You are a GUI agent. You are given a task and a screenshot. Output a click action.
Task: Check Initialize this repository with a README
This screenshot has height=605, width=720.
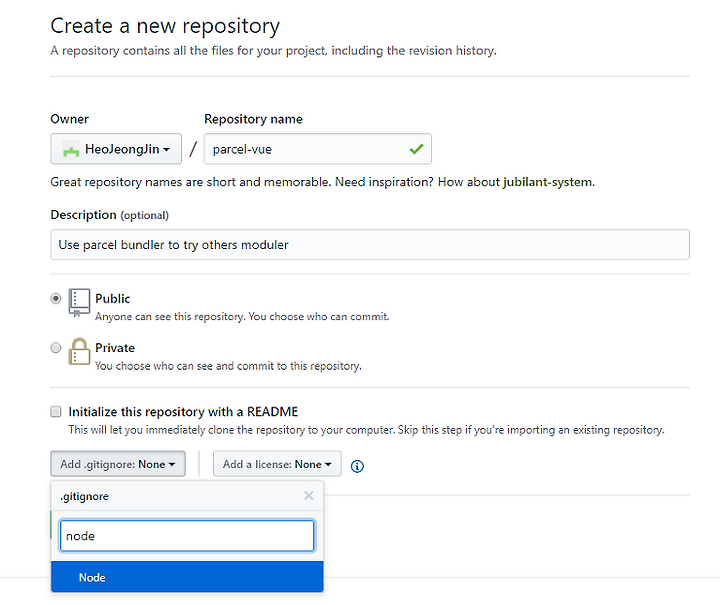click(x=56, y=412)
